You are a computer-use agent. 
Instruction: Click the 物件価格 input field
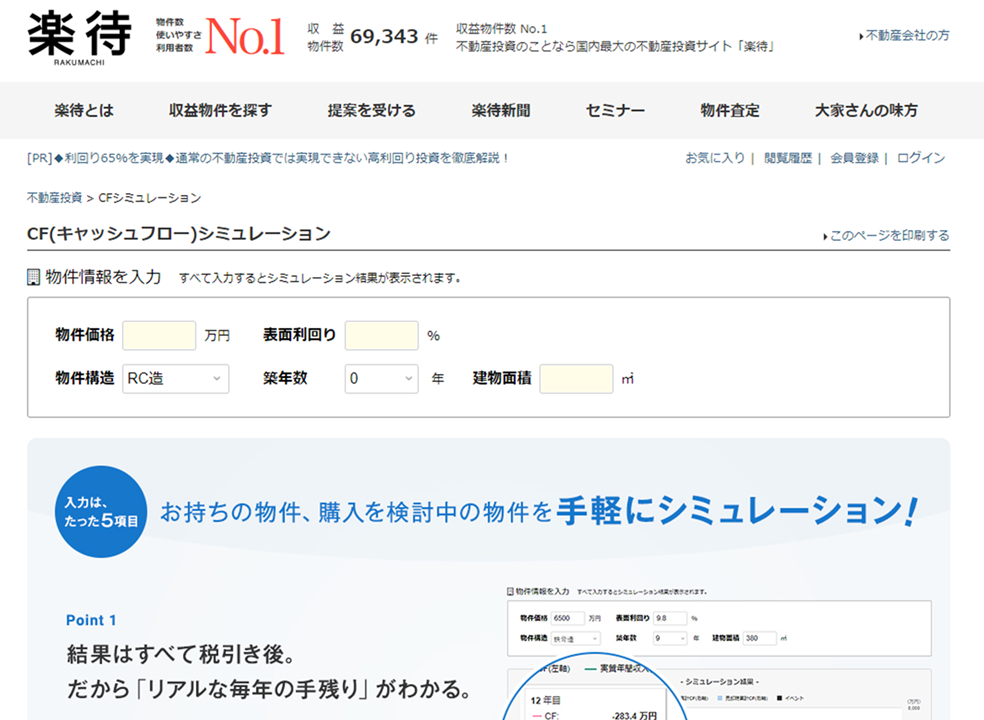click(x=159, y=336)
